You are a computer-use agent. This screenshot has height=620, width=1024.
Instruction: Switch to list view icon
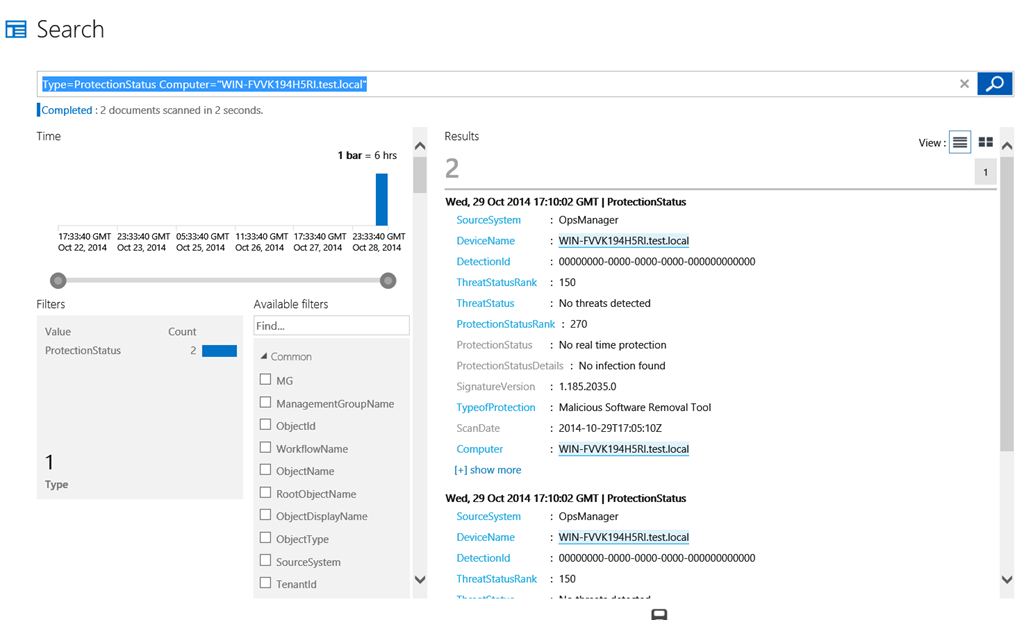[x=959, y=143]
